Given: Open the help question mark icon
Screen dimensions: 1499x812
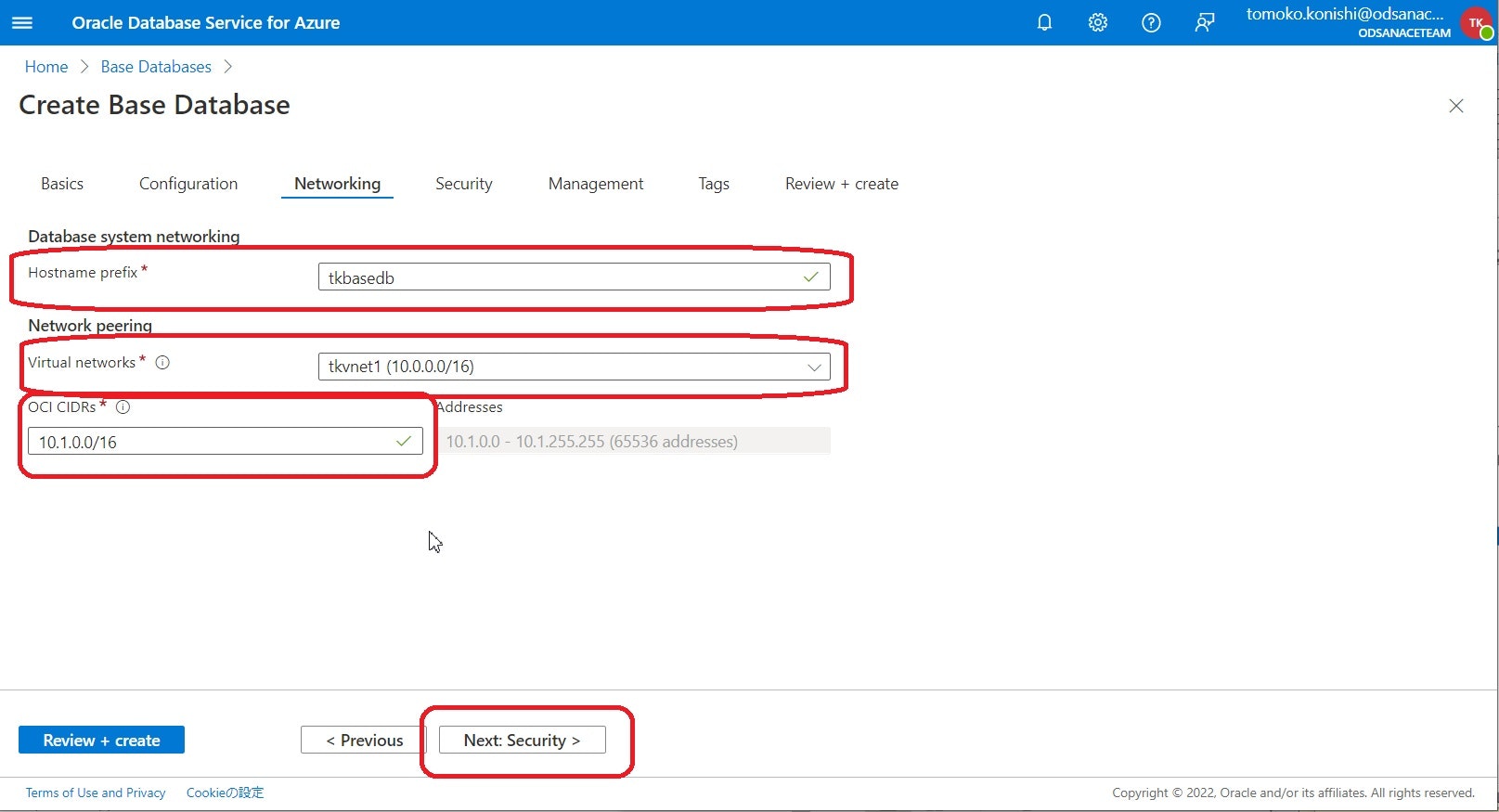Looking at the screenshot, I should (x=1151, y=22).
